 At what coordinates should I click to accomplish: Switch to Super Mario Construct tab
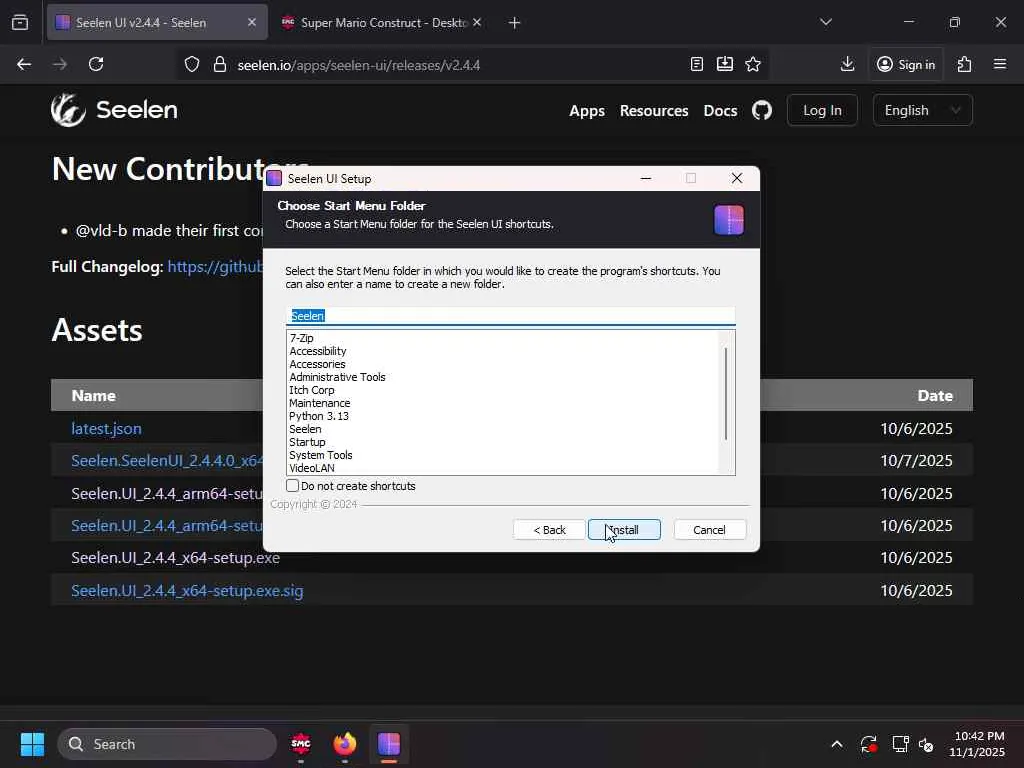382,22
